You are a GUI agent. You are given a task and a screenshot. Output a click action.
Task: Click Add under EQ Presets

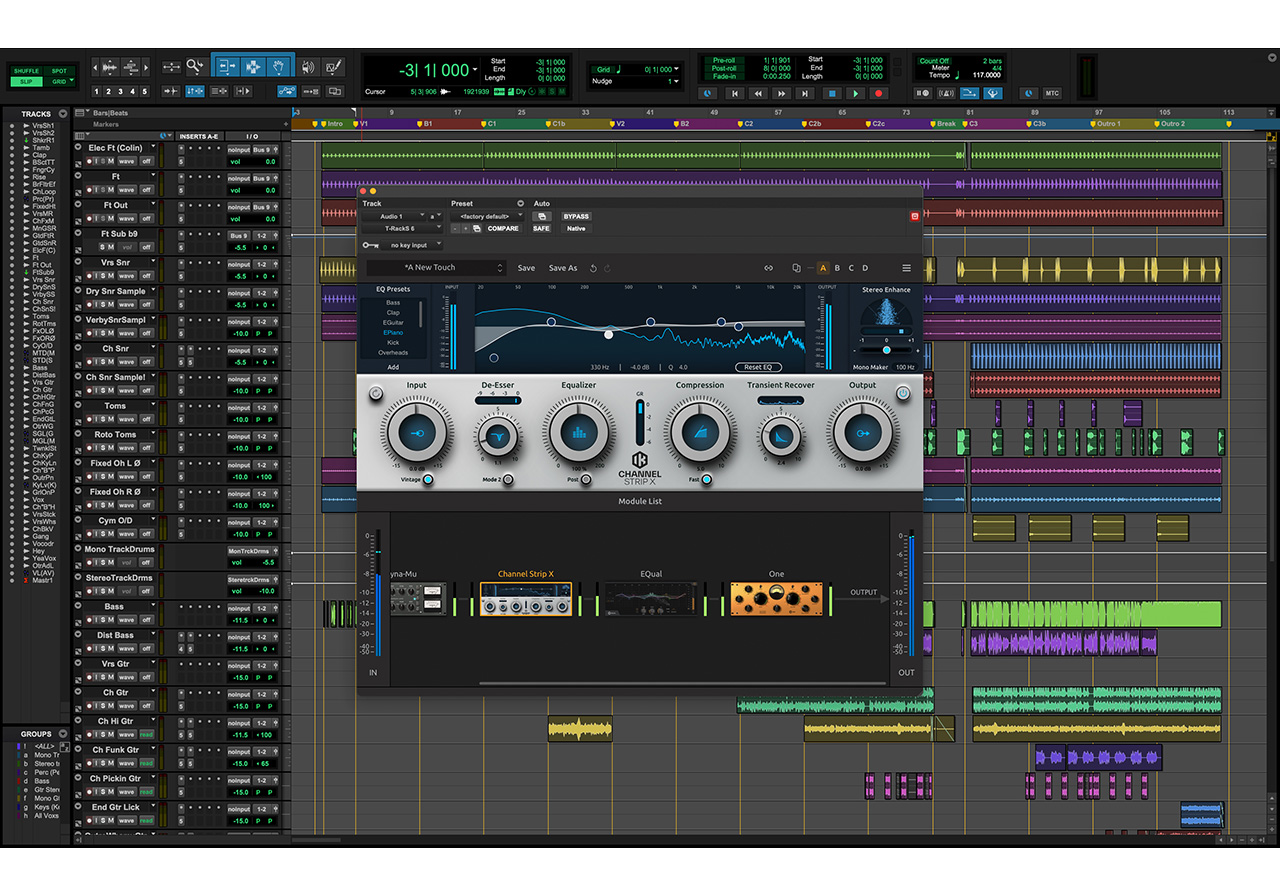click(393, 367)
